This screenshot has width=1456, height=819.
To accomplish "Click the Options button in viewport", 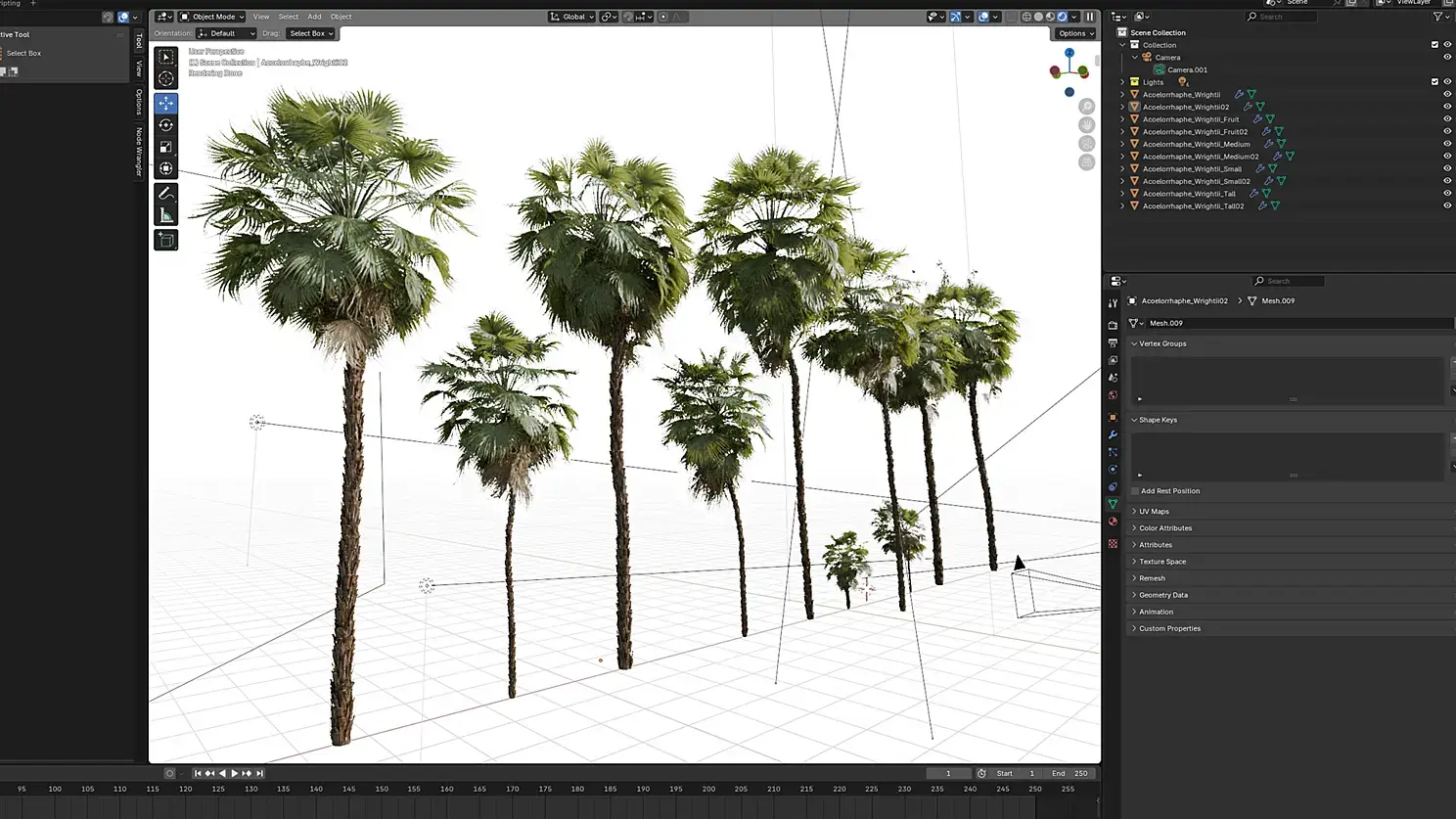I will click(1075, 33).
